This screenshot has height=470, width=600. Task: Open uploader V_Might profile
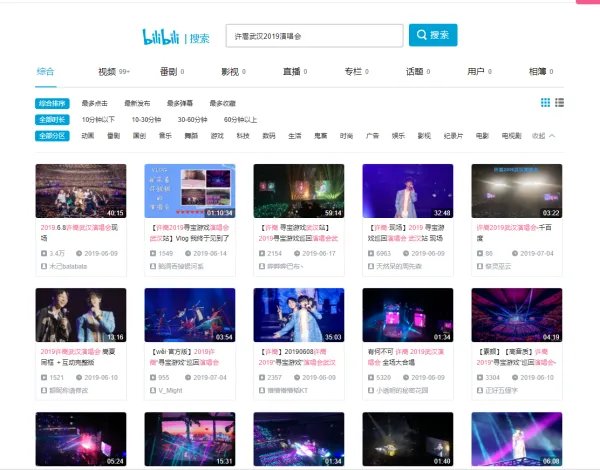[x=170, y=390]
